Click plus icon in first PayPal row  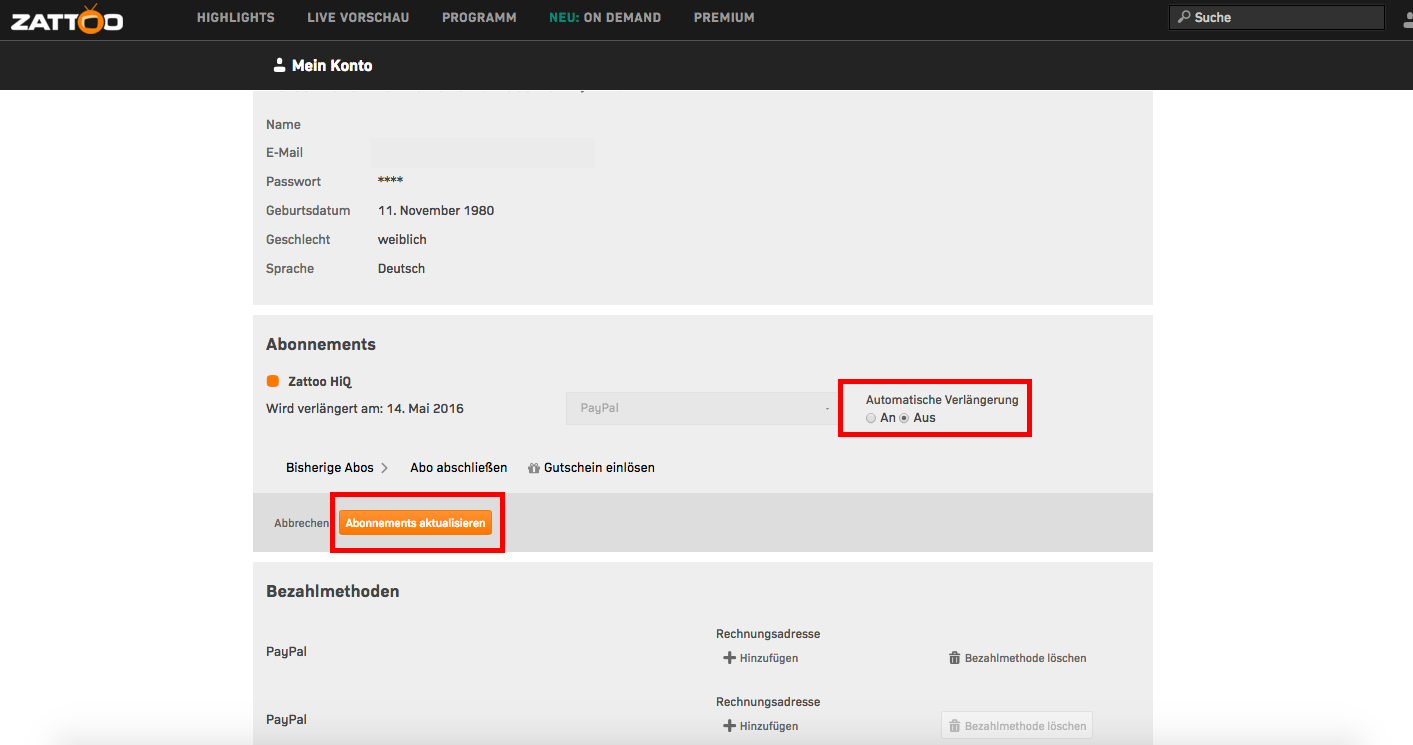coord(729,658)
